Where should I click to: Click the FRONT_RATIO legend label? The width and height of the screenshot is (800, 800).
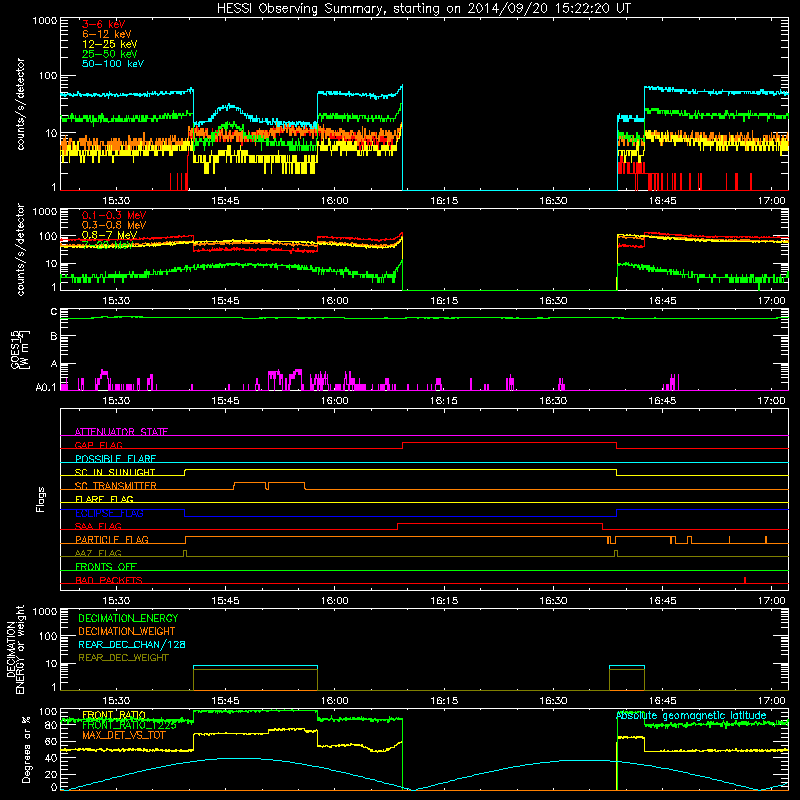114,715
